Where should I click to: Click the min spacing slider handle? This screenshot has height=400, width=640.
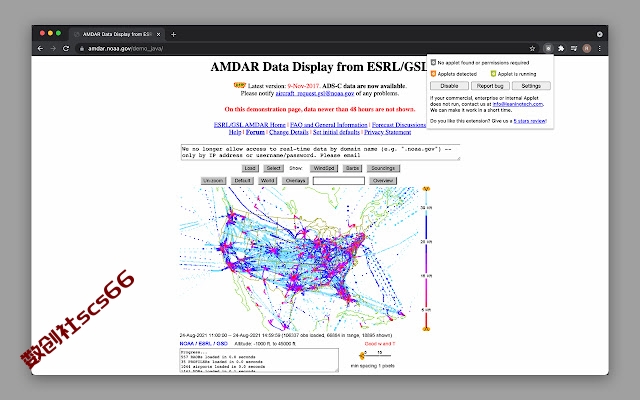tap(362, 356)
